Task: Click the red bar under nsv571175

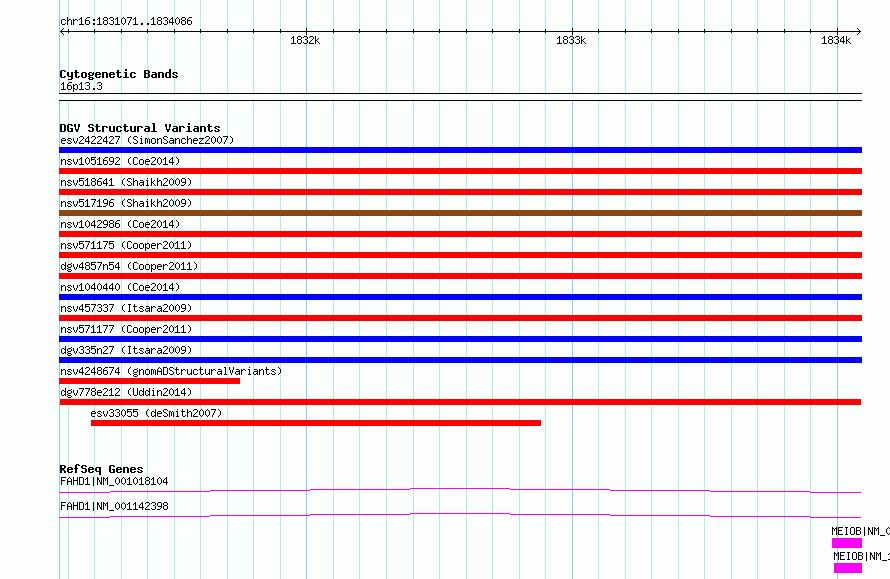Action: point(460,255)
